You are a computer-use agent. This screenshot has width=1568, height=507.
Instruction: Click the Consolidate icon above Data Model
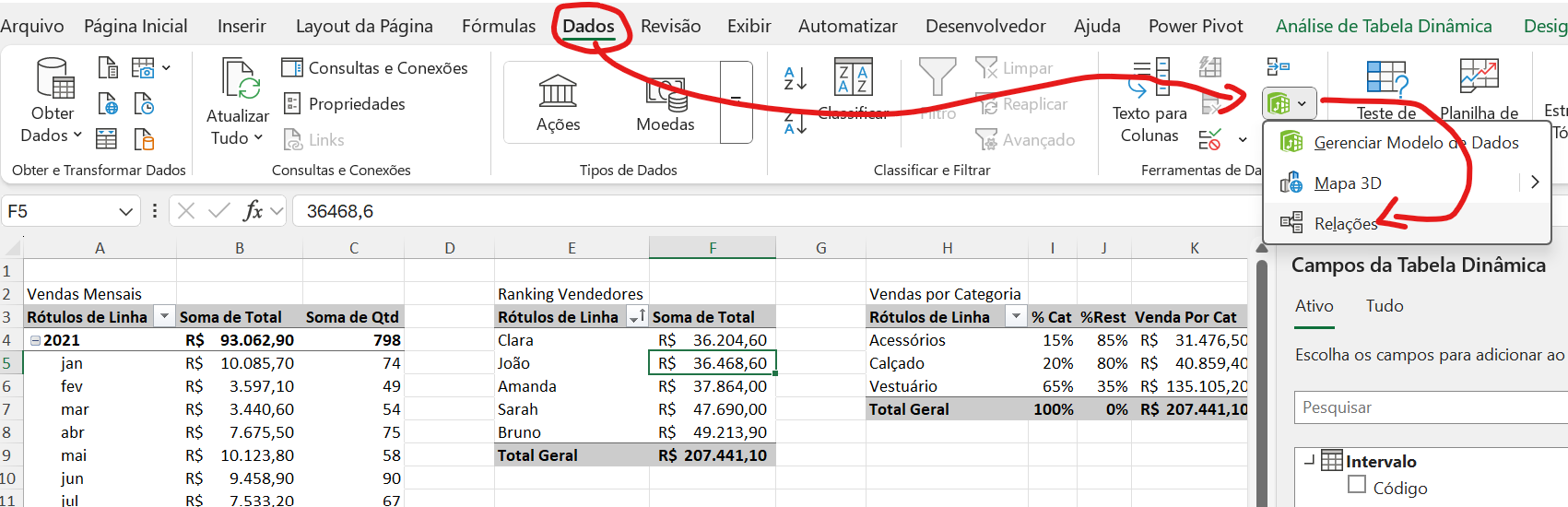click(x=1278, y=66)
